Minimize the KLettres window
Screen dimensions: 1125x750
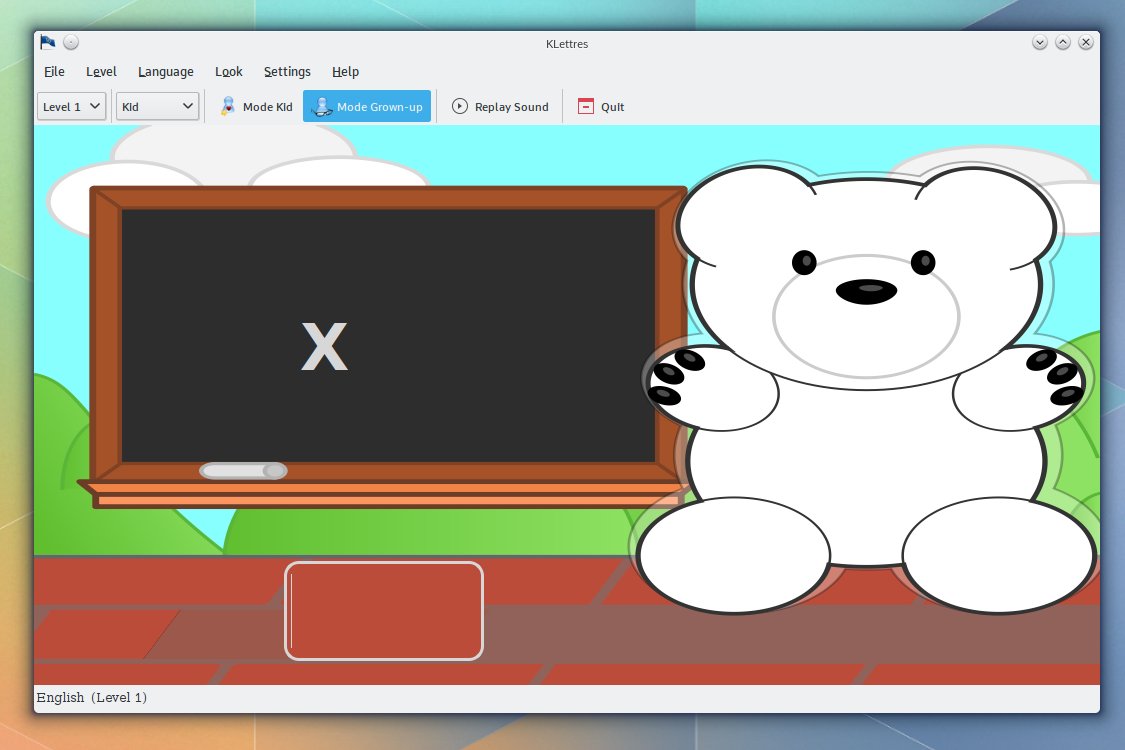(x=1040, y=42)
